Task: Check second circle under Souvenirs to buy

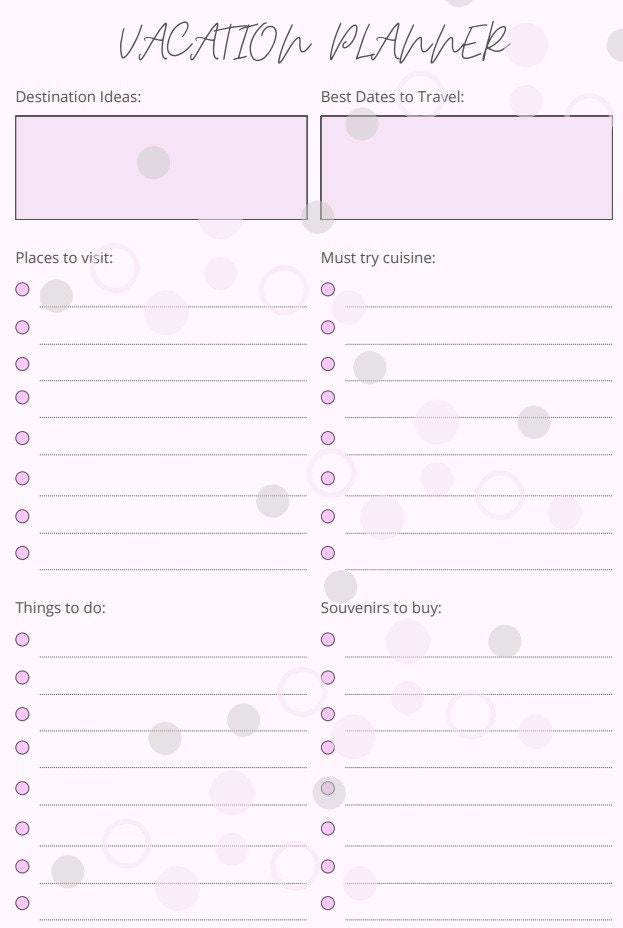Action: tap(328, 677)
